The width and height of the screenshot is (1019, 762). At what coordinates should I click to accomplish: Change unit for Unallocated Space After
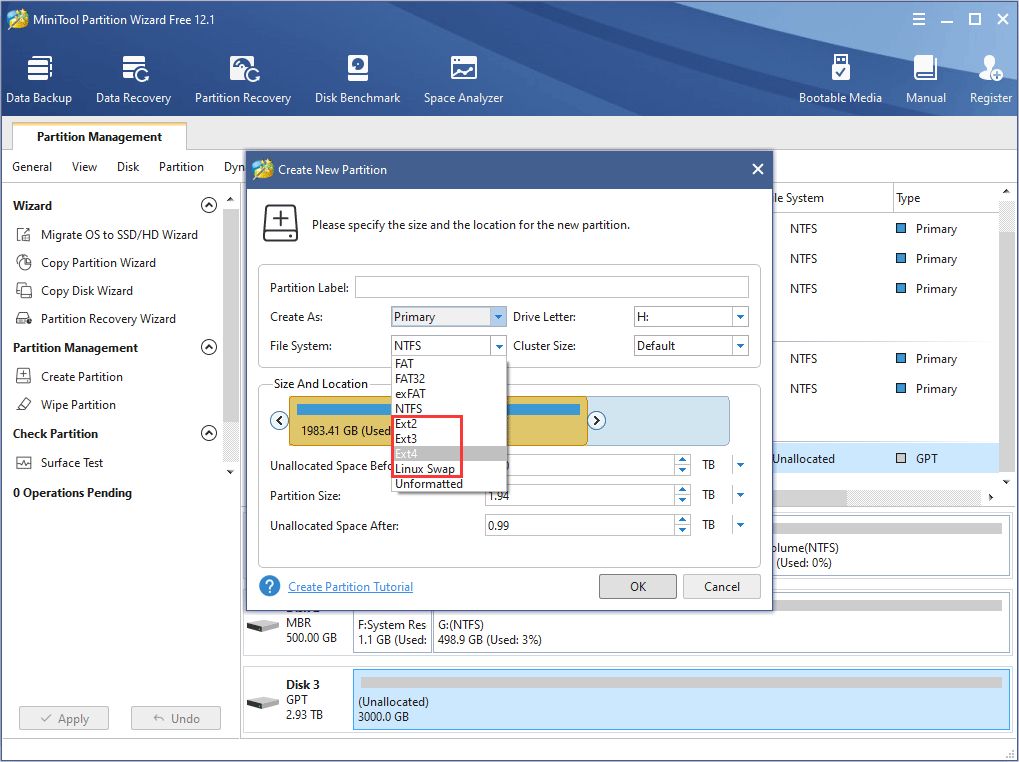[740, 525]
